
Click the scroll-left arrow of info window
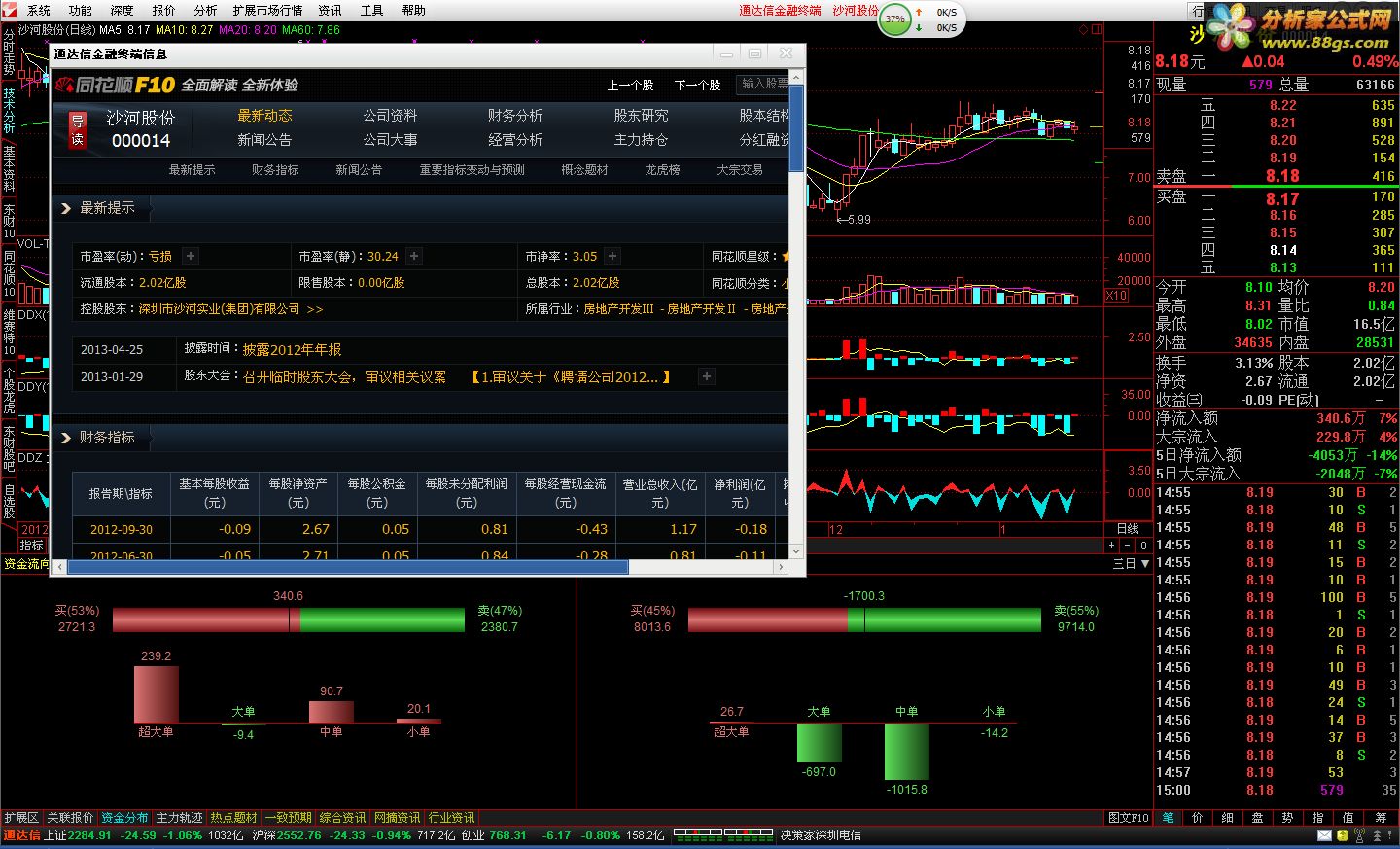(59, 566)
